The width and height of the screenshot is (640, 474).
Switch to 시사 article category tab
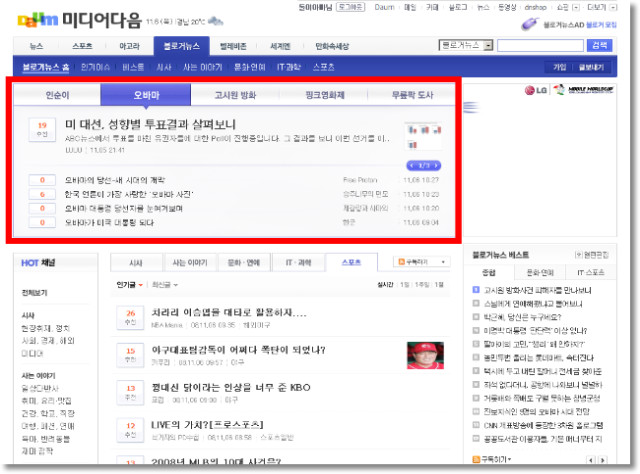point(136,263)
